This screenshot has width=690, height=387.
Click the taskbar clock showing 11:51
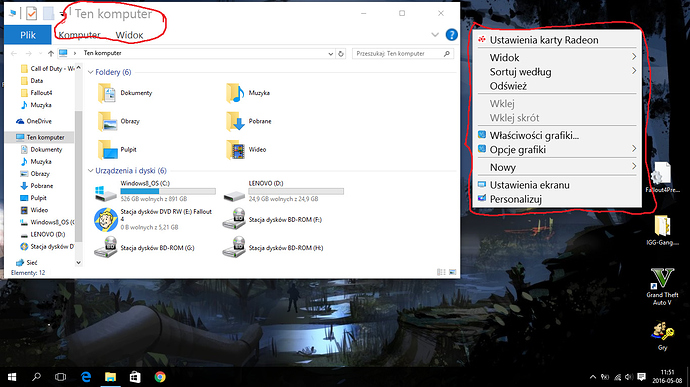pos(667,377)
